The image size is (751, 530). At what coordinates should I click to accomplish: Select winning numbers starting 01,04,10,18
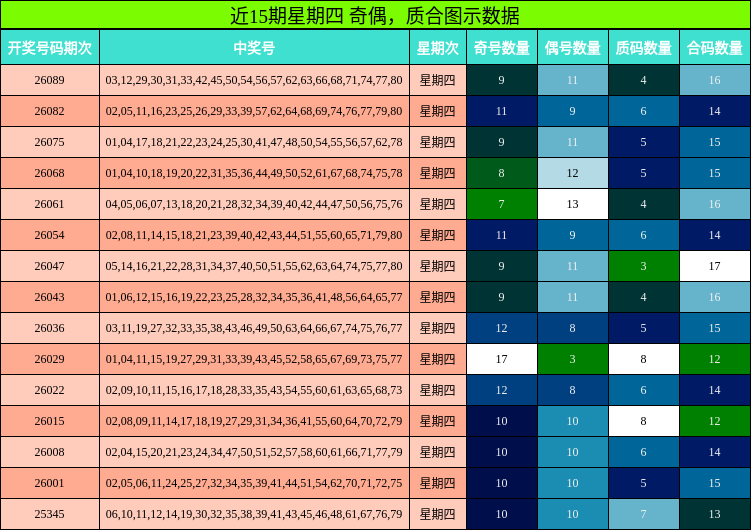(254, 173)
